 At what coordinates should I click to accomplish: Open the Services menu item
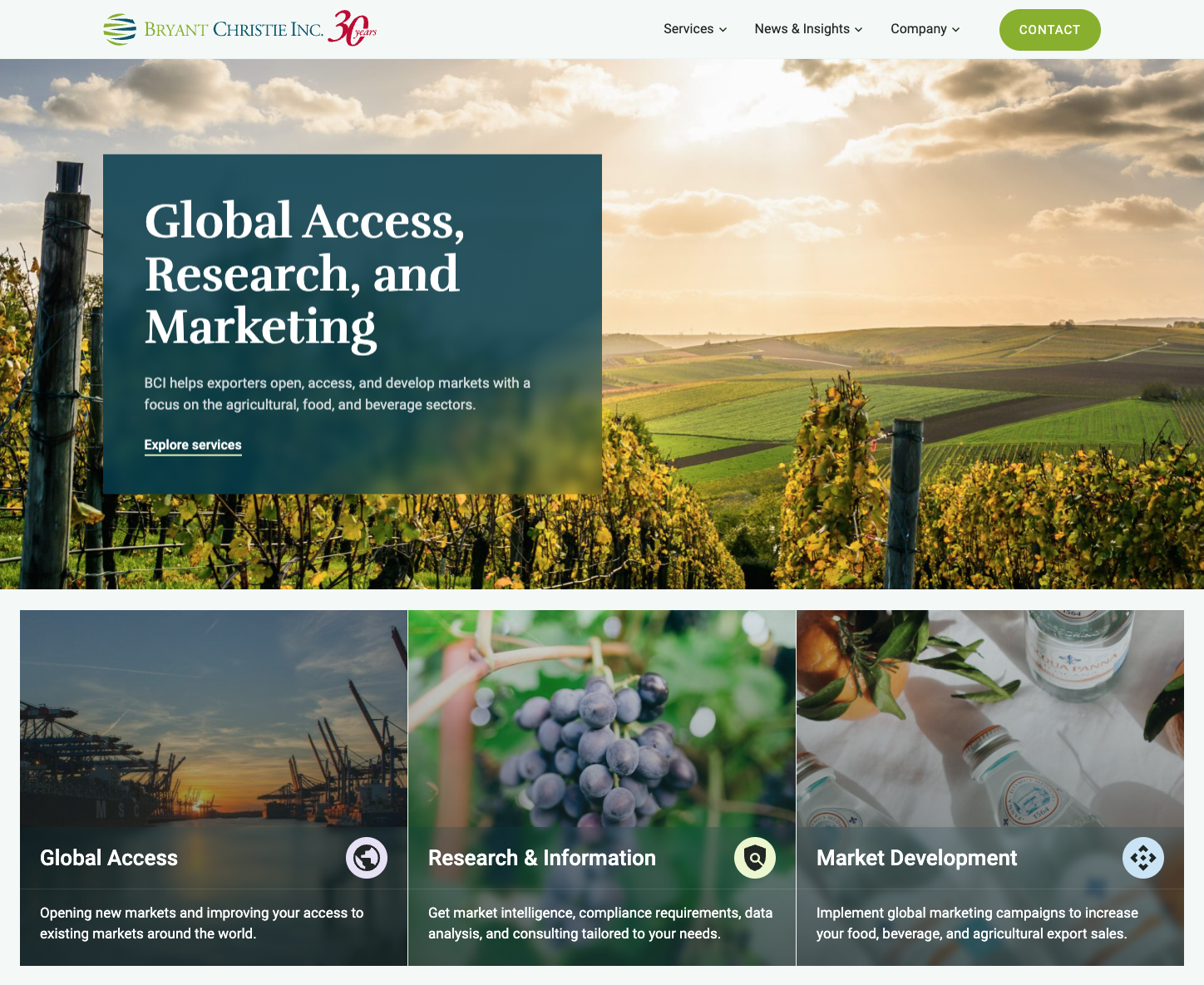688,29
